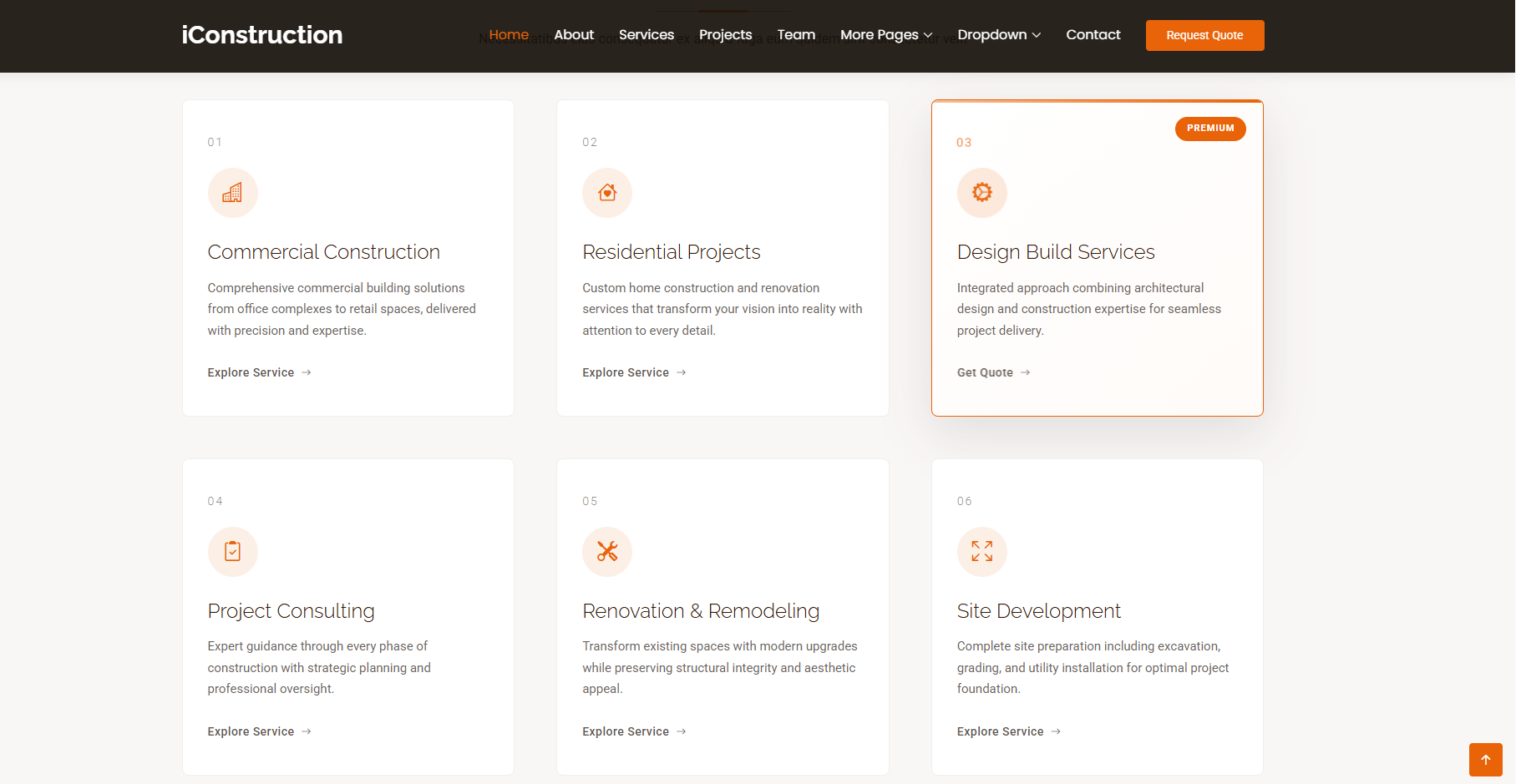This screenshot has height=784, width=1516.
Task: Open the Contact nav link
Action: 1093,35
